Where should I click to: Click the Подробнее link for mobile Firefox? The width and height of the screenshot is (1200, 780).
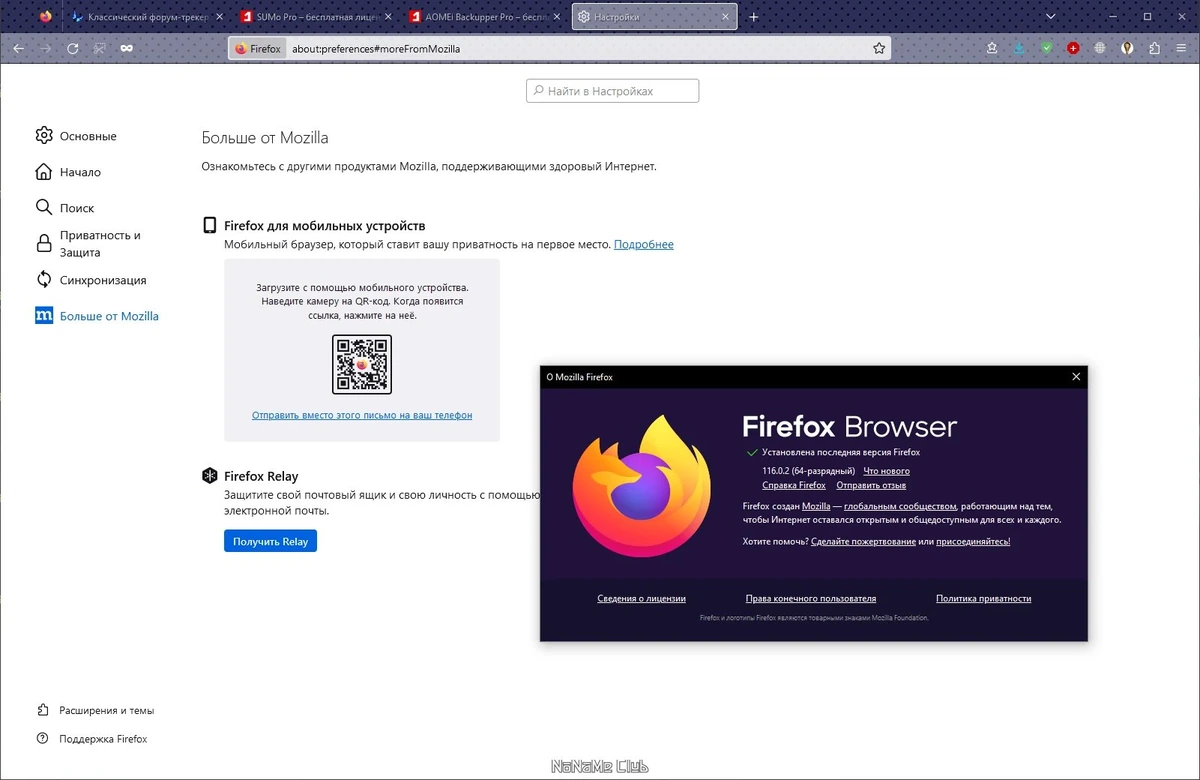click(x=644, y=244)
